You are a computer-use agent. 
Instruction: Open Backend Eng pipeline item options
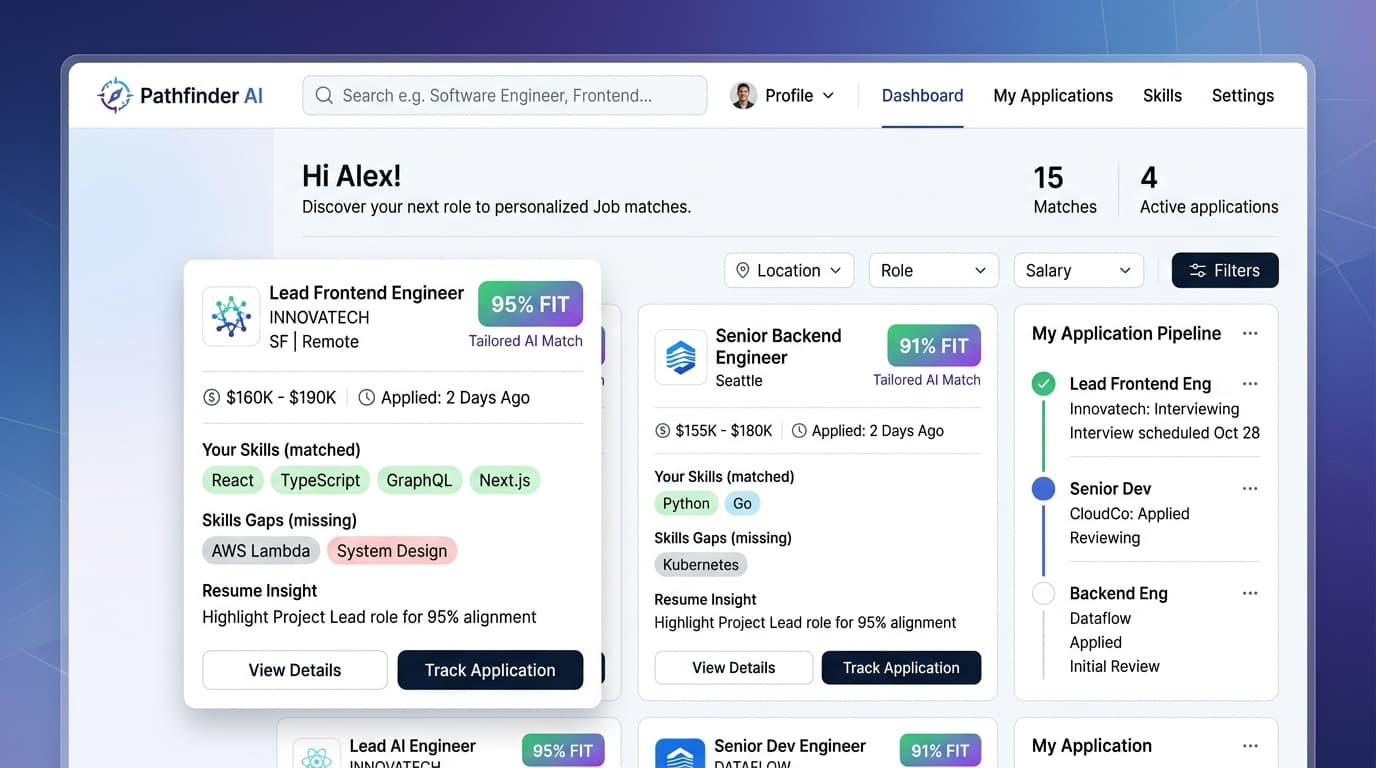tap(1250, 593)
